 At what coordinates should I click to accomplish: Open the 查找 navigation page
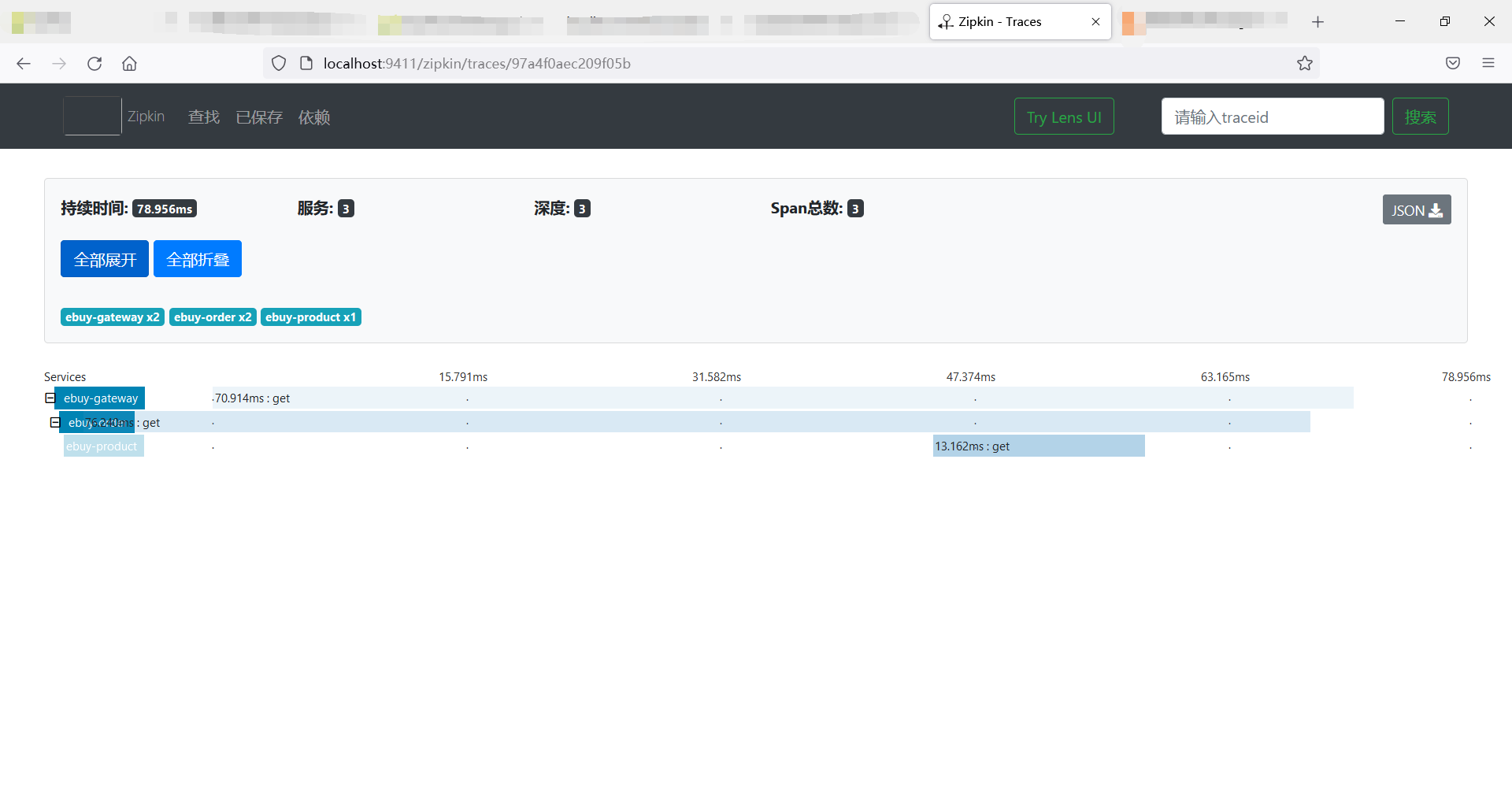[204, 117]
